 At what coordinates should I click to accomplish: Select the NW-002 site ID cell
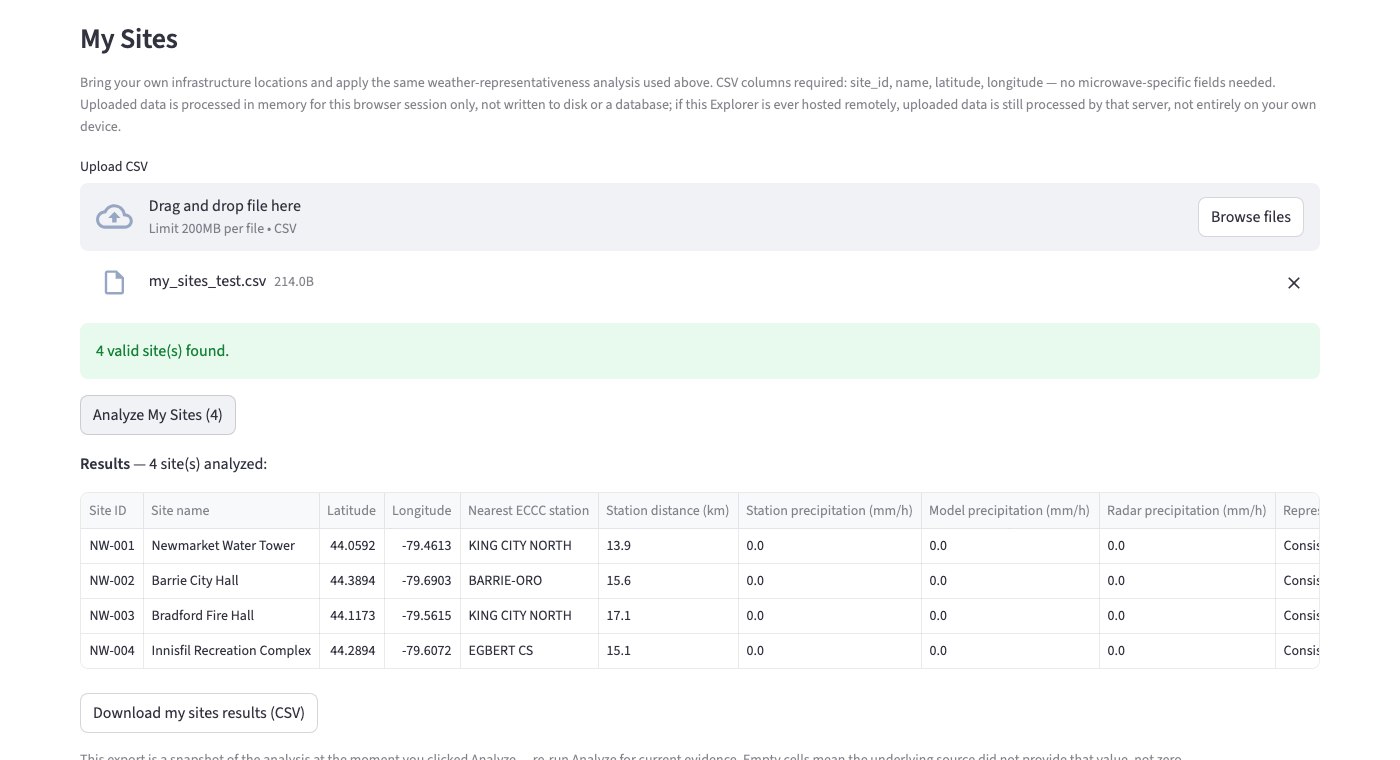click(x=112, y=581)
